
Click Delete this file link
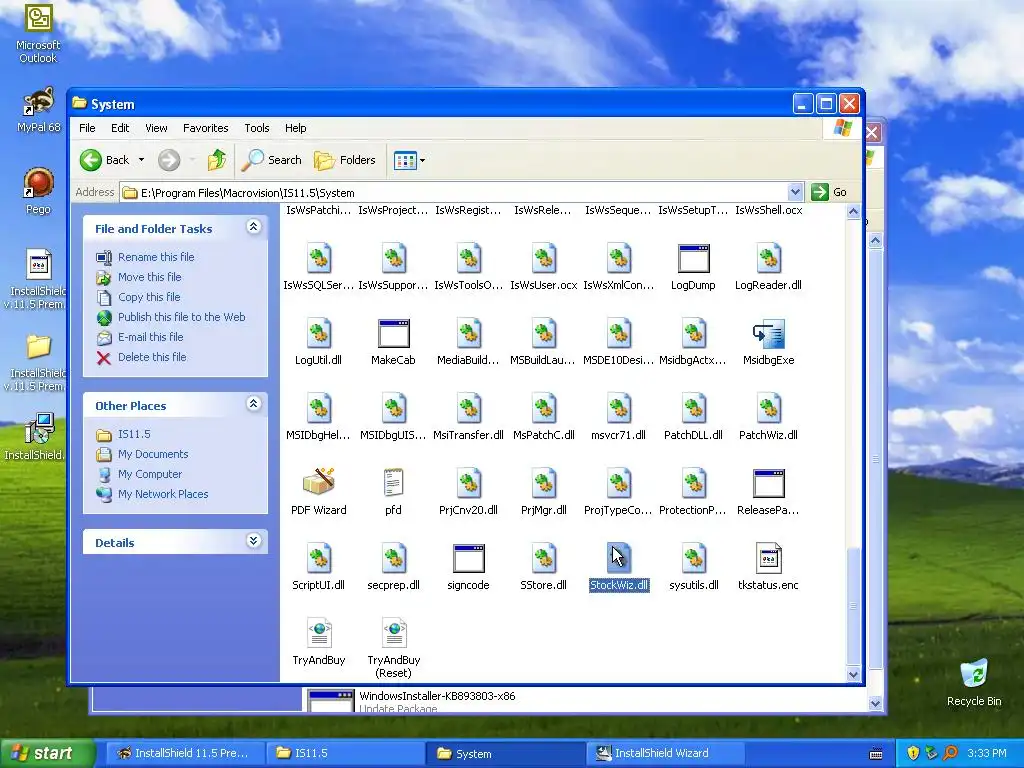[x=152, y=357]
